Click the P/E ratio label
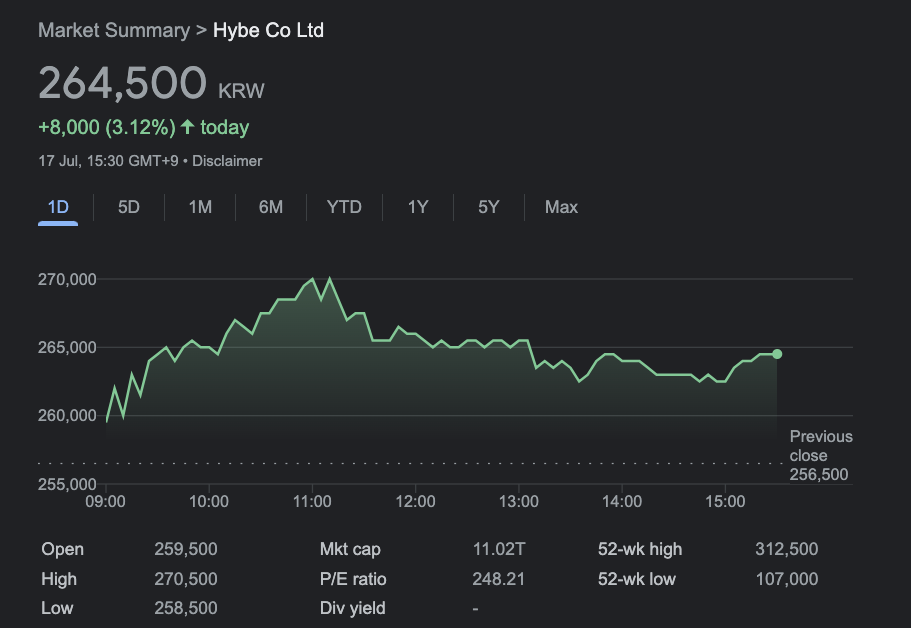 (353, 579)
